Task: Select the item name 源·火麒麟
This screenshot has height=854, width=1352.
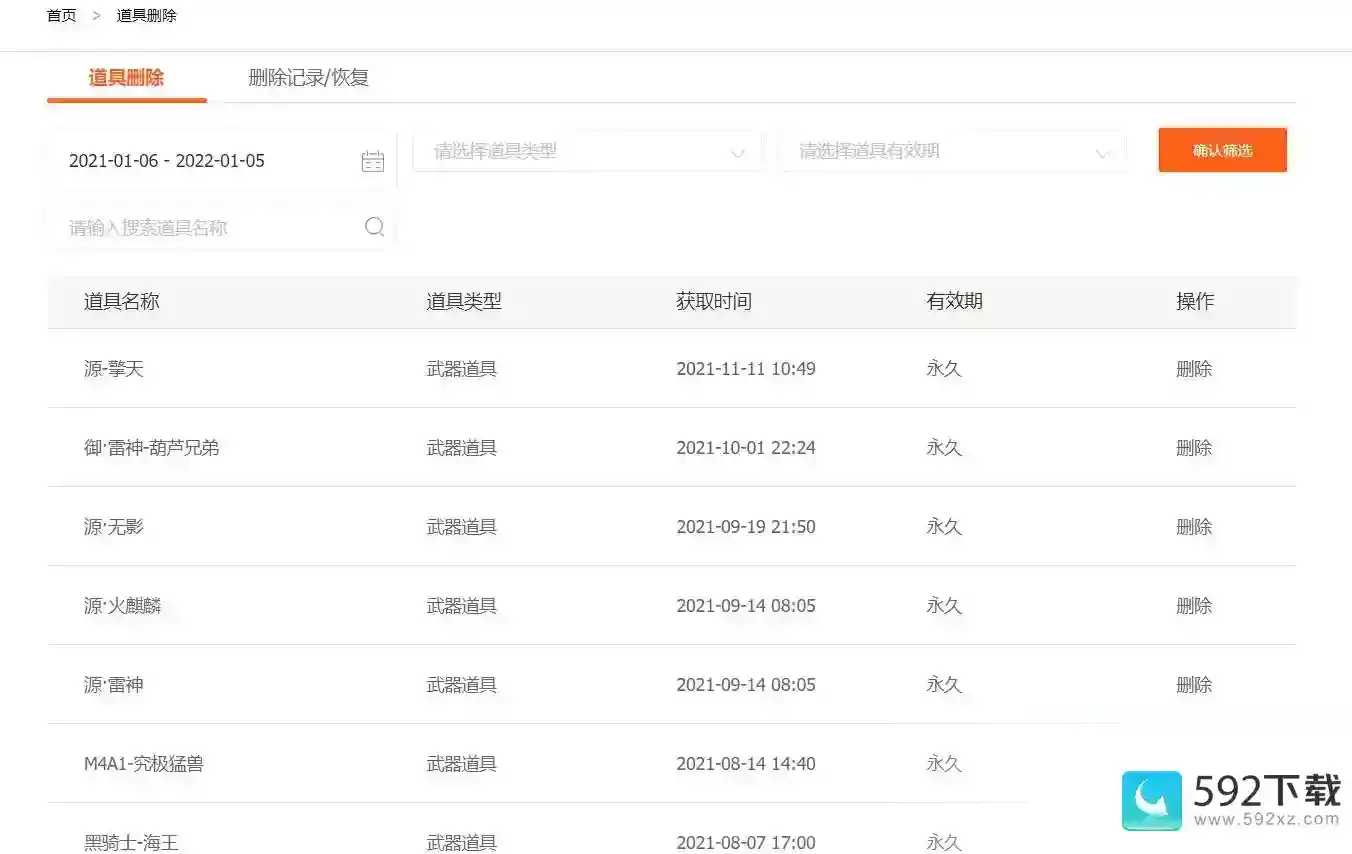Action: (123, 606)
